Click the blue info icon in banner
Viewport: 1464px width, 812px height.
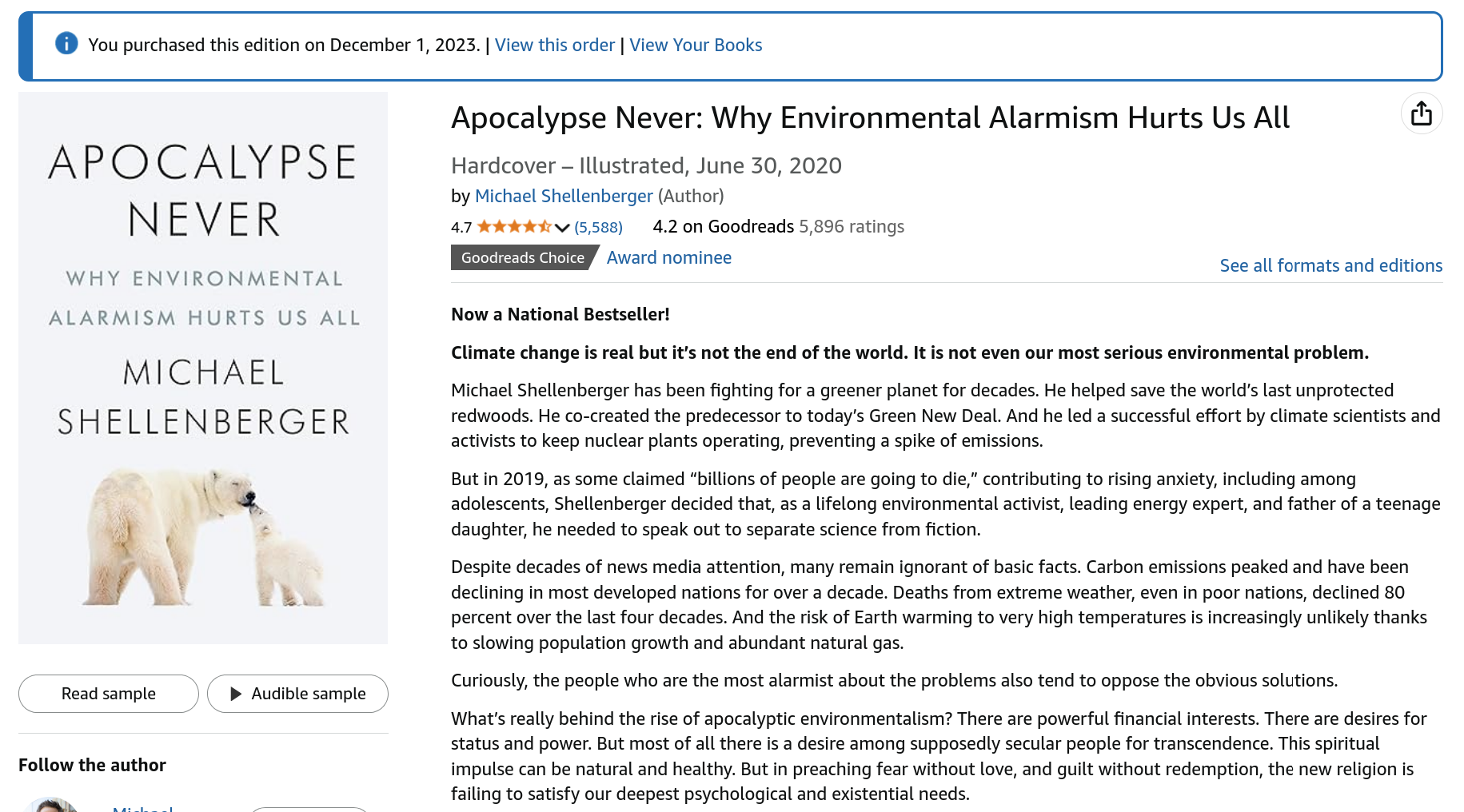tap(66, 43)
